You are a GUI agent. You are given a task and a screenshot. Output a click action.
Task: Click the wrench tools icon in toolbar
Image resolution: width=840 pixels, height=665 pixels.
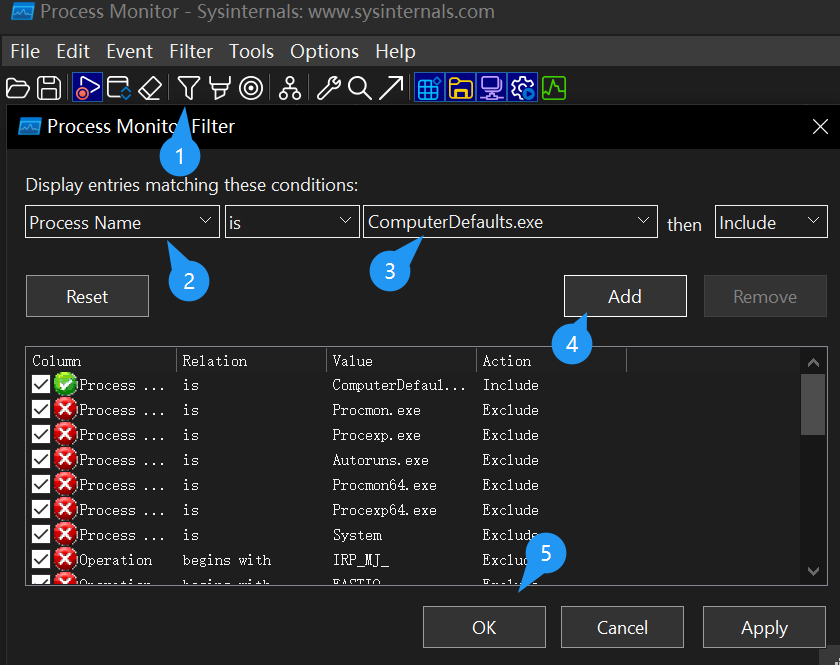pyautogui.click(x=329, y=88)
